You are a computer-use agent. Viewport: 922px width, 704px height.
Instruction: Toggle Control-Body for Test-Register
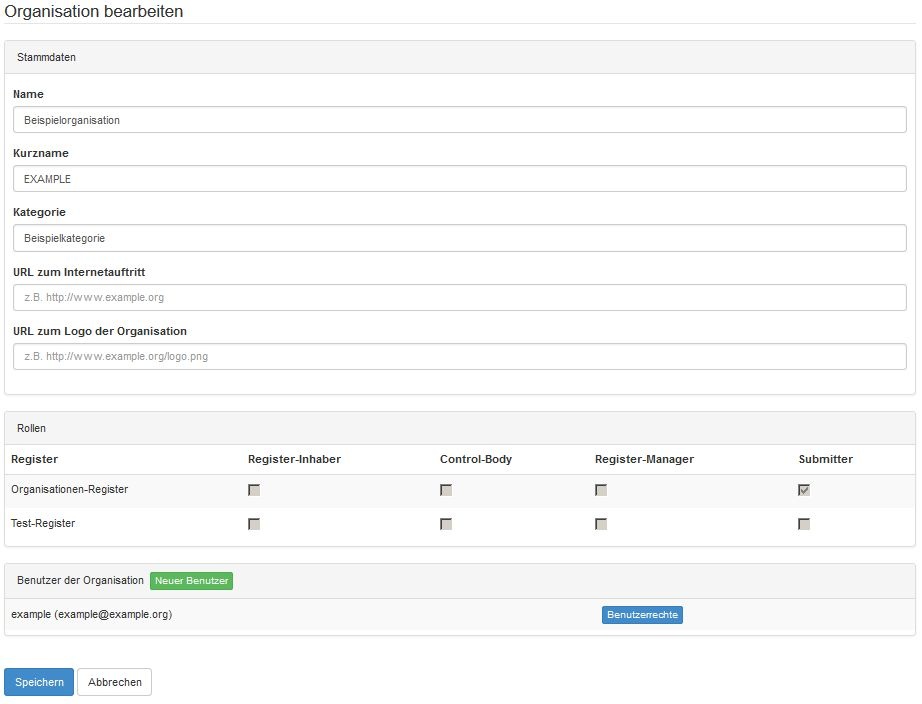[x=446, y=524]
